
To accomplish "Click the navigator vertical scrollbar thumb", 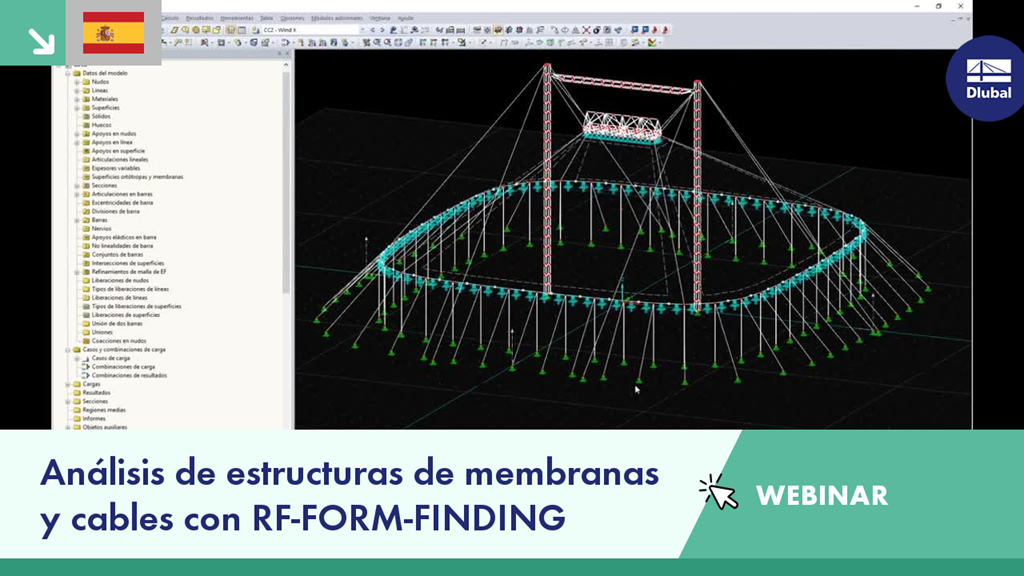I will pos(286,182).
